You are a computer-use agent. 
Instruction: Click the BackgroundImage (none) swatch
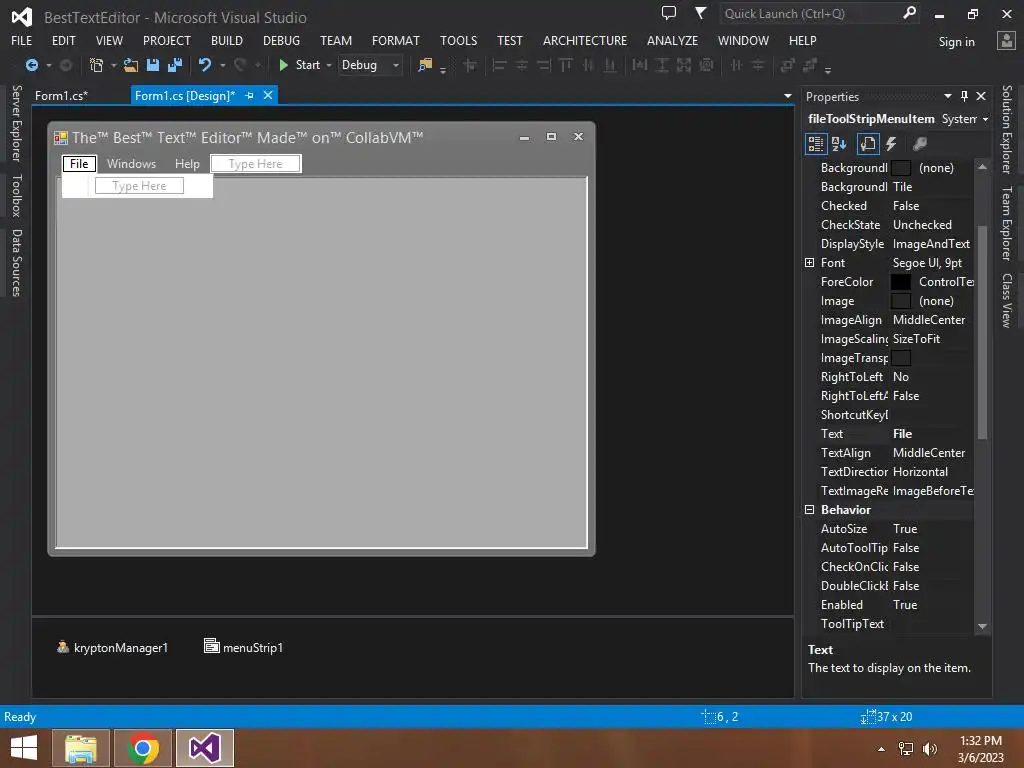(901, 168)
